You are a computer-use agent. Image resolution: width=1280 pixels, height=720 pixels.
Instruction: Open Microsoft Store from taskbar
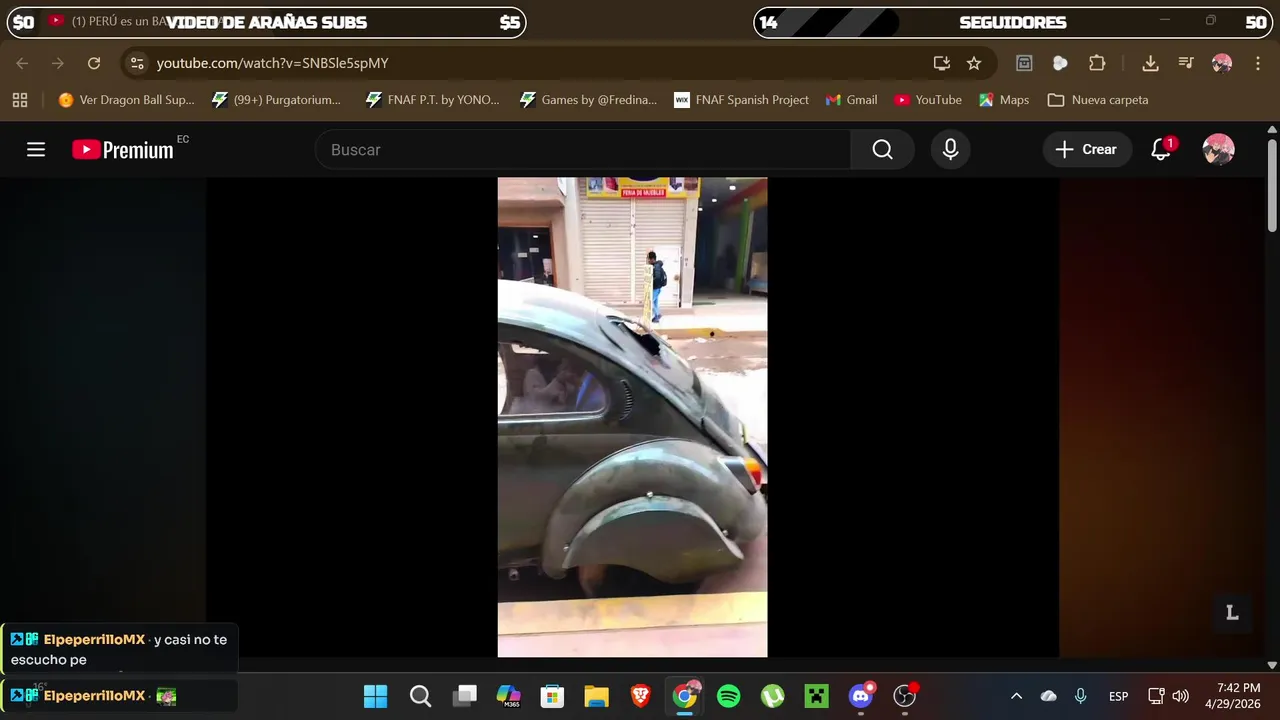pyautogui.click(x=552, y=696)
